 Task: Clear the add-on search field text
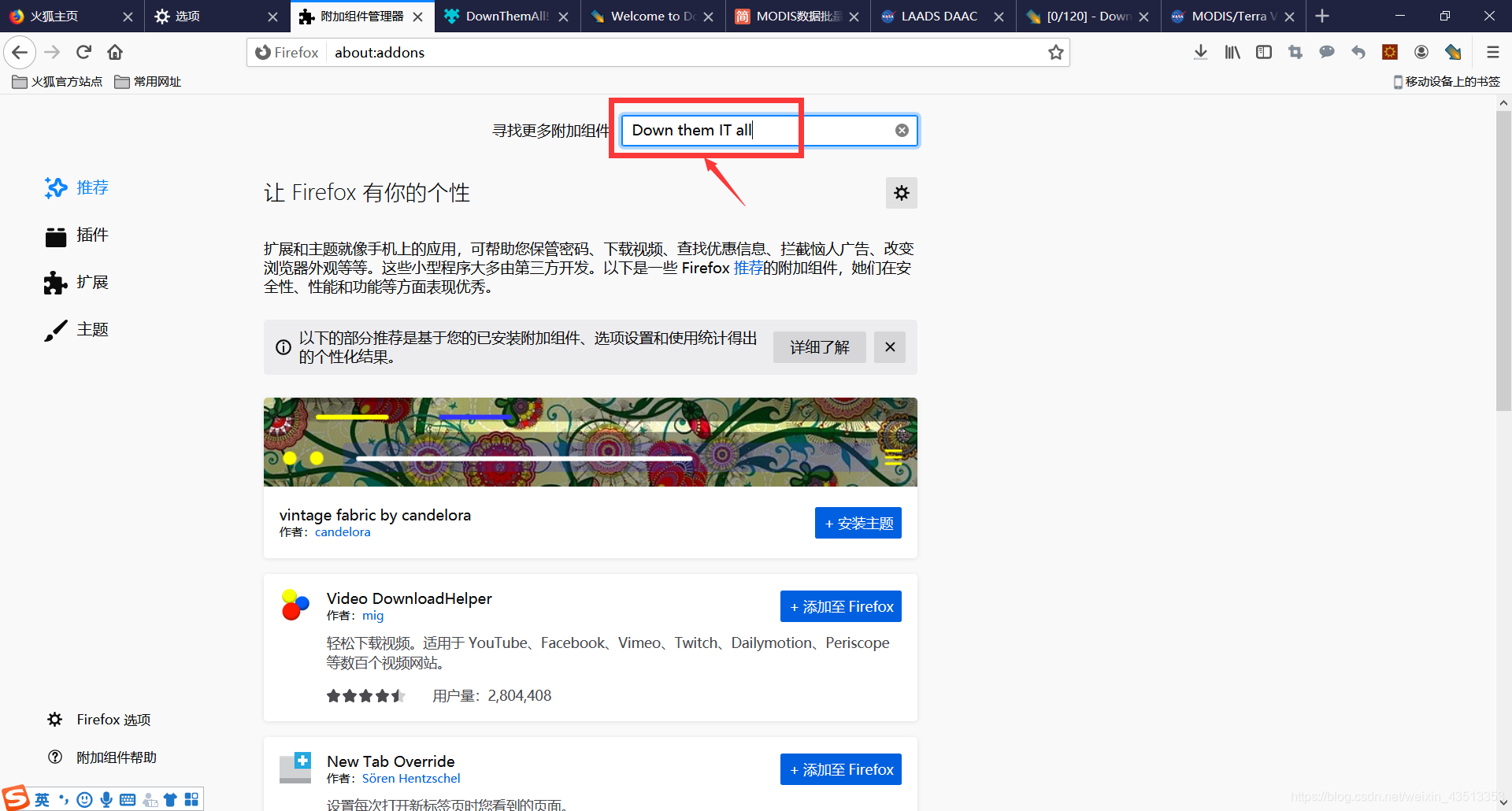click(902, 131)
